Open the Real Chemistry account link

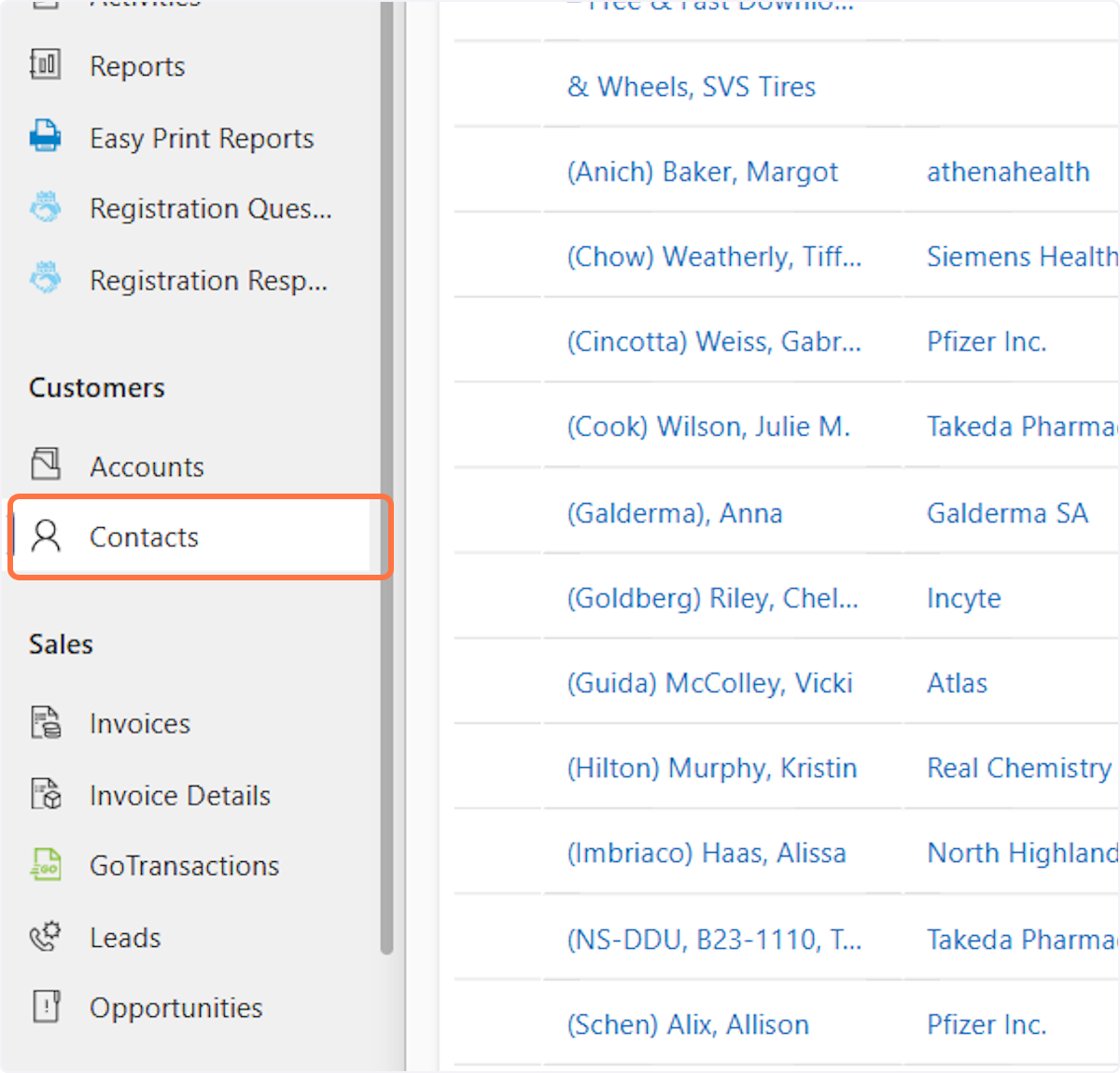1019,769
